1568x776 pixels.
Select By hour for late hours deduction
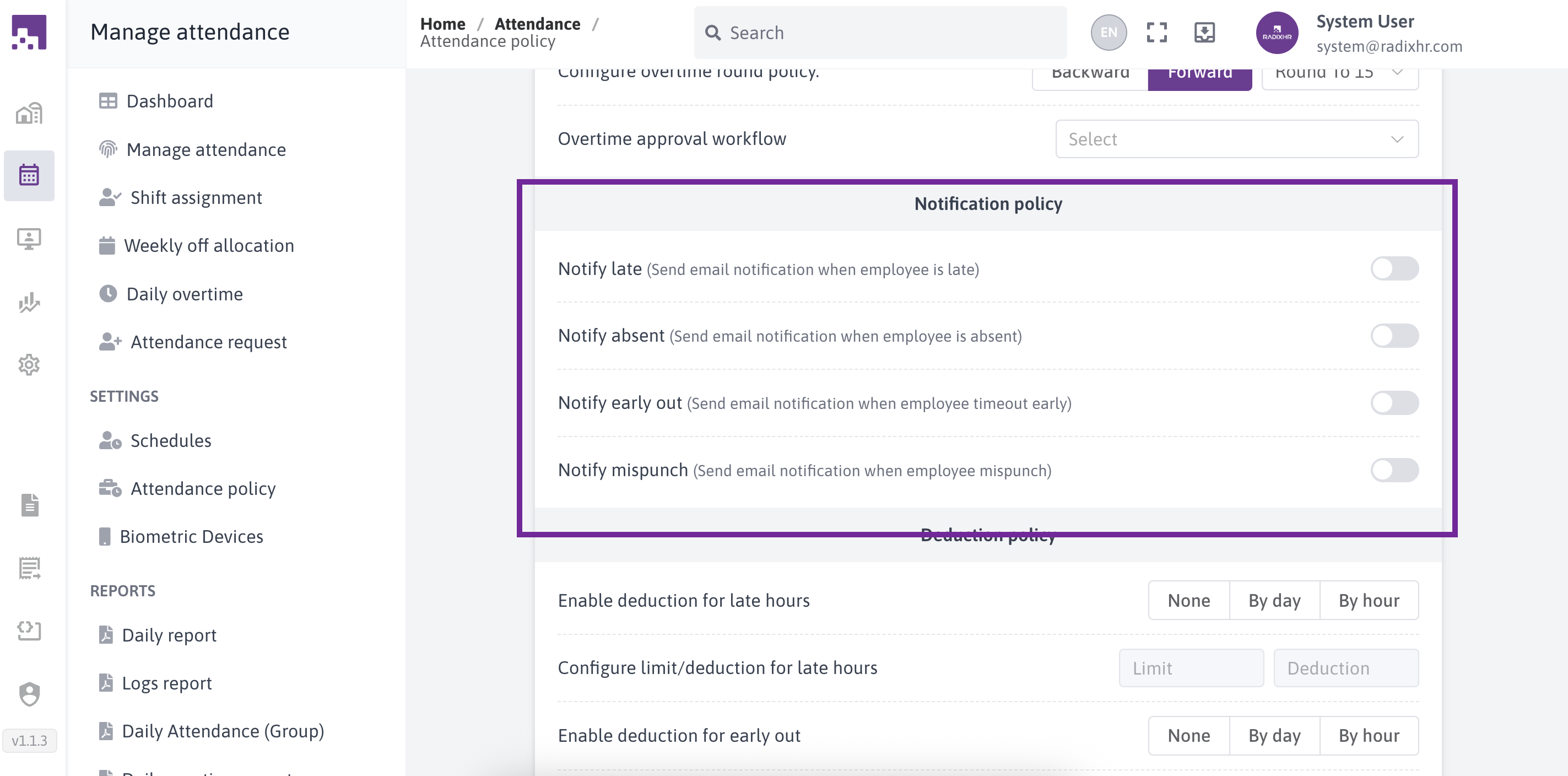coord(1369,601)
